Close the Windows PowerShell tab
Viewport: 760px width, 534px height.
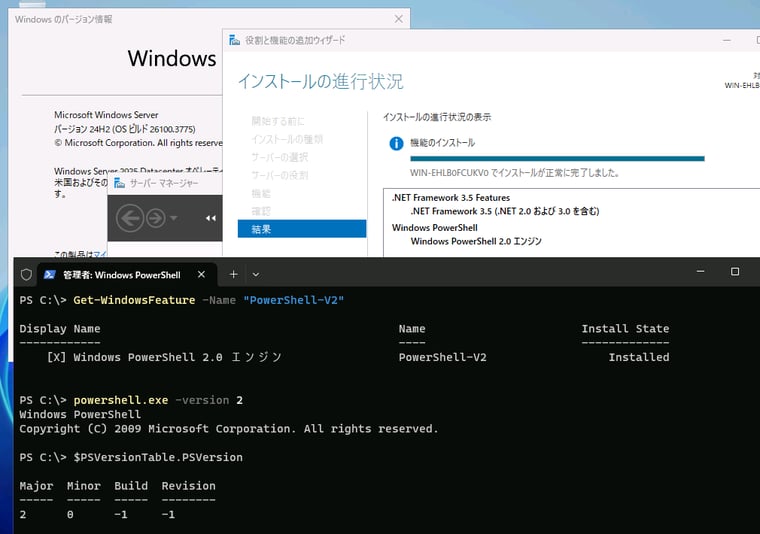click(x=201, y=275)
